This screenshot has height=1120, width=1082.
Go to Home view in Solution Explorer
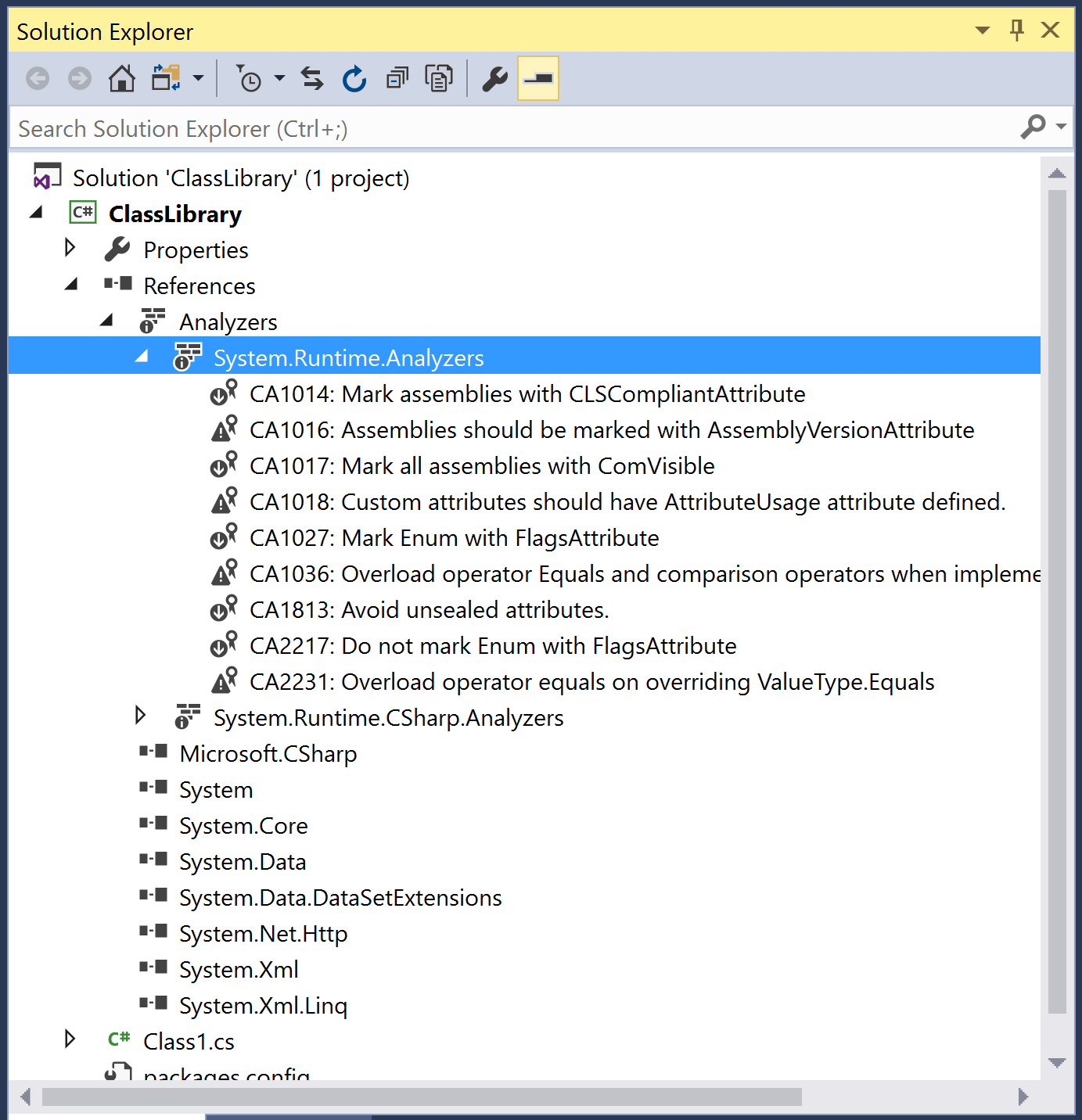pos(121,78)
